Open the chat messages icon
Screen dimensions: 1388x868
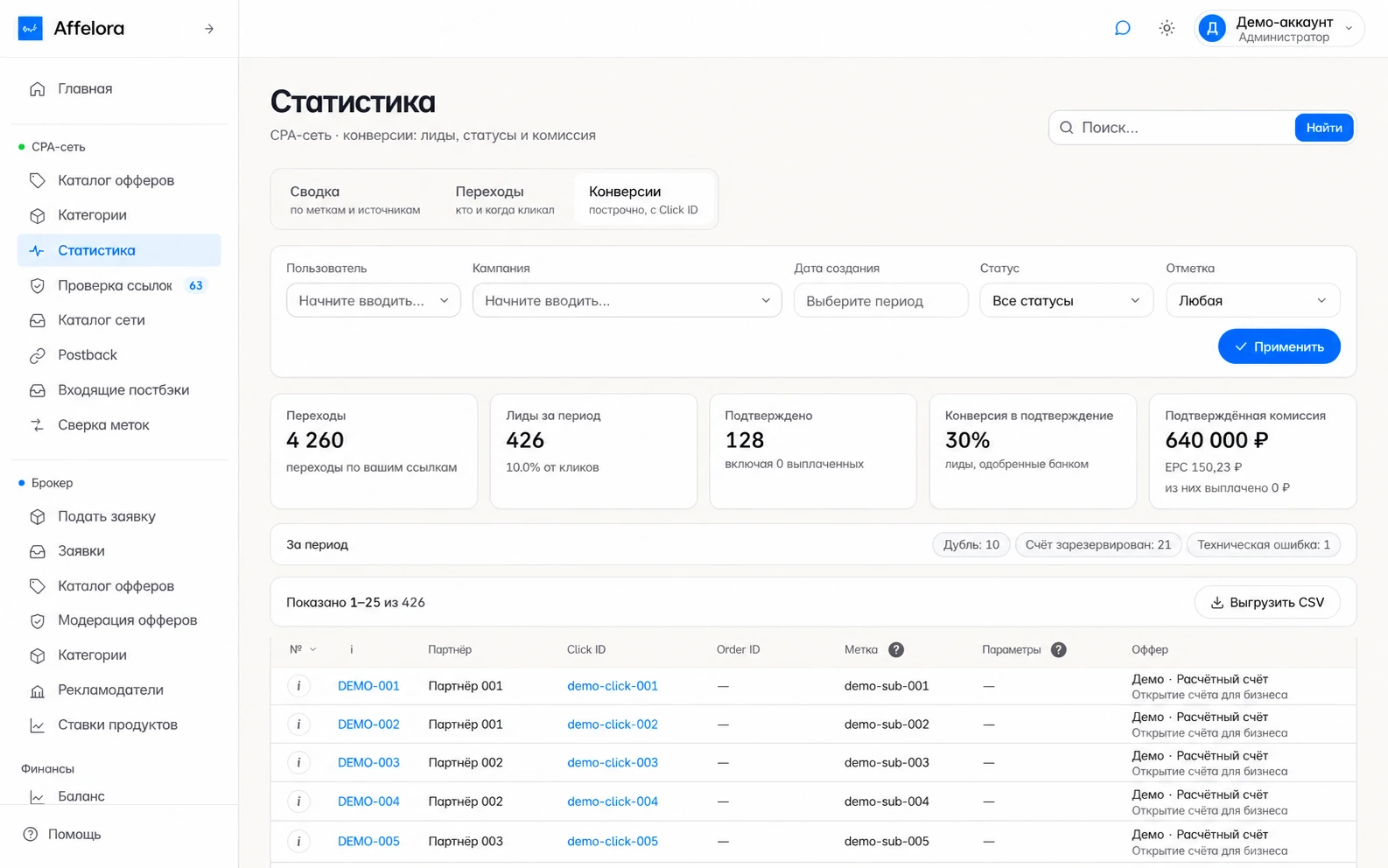pos(1122,28)
